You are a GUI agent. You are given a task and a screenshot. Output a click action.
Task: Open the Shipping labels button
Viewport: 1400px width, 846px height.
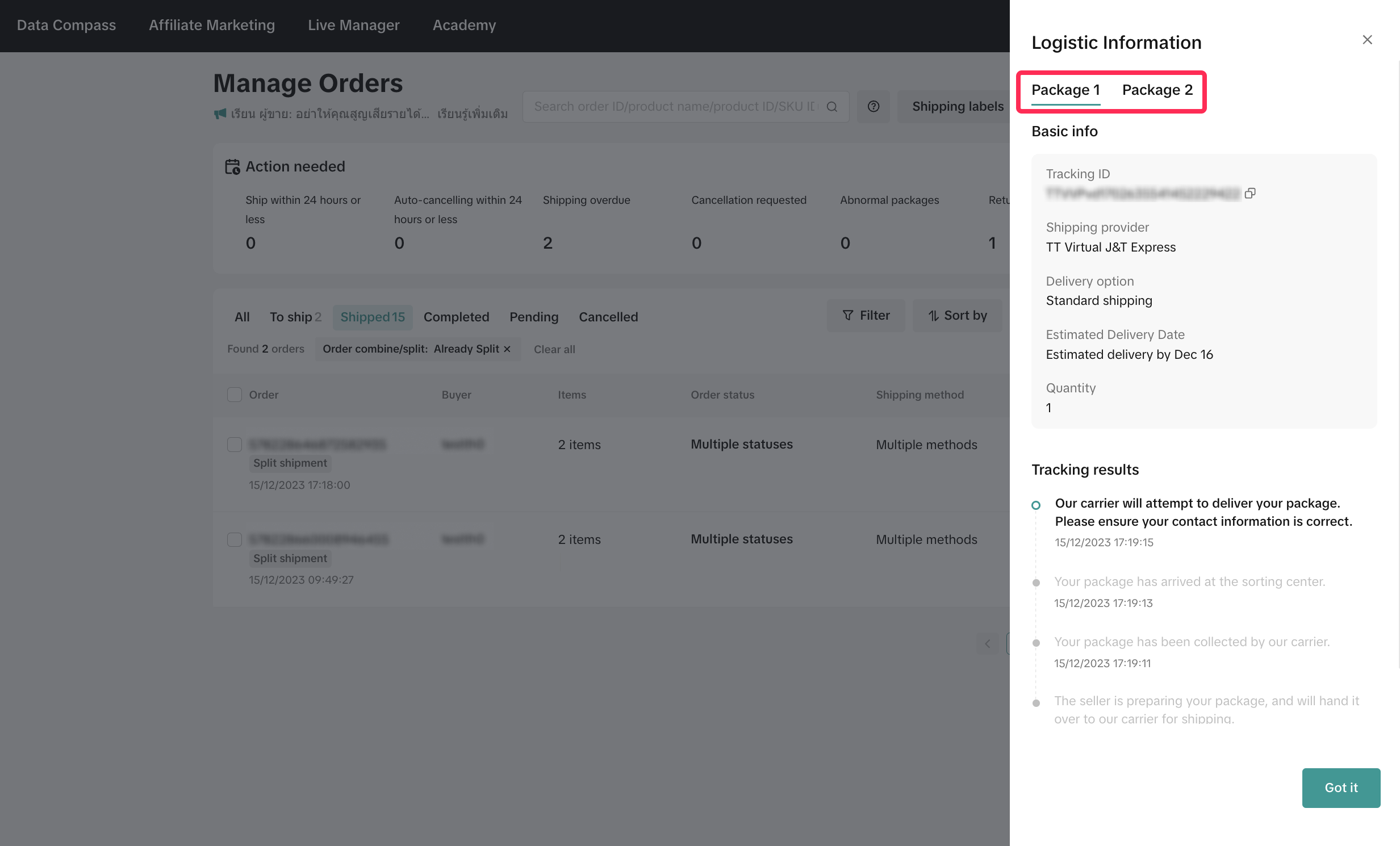(x=958, y=107)
